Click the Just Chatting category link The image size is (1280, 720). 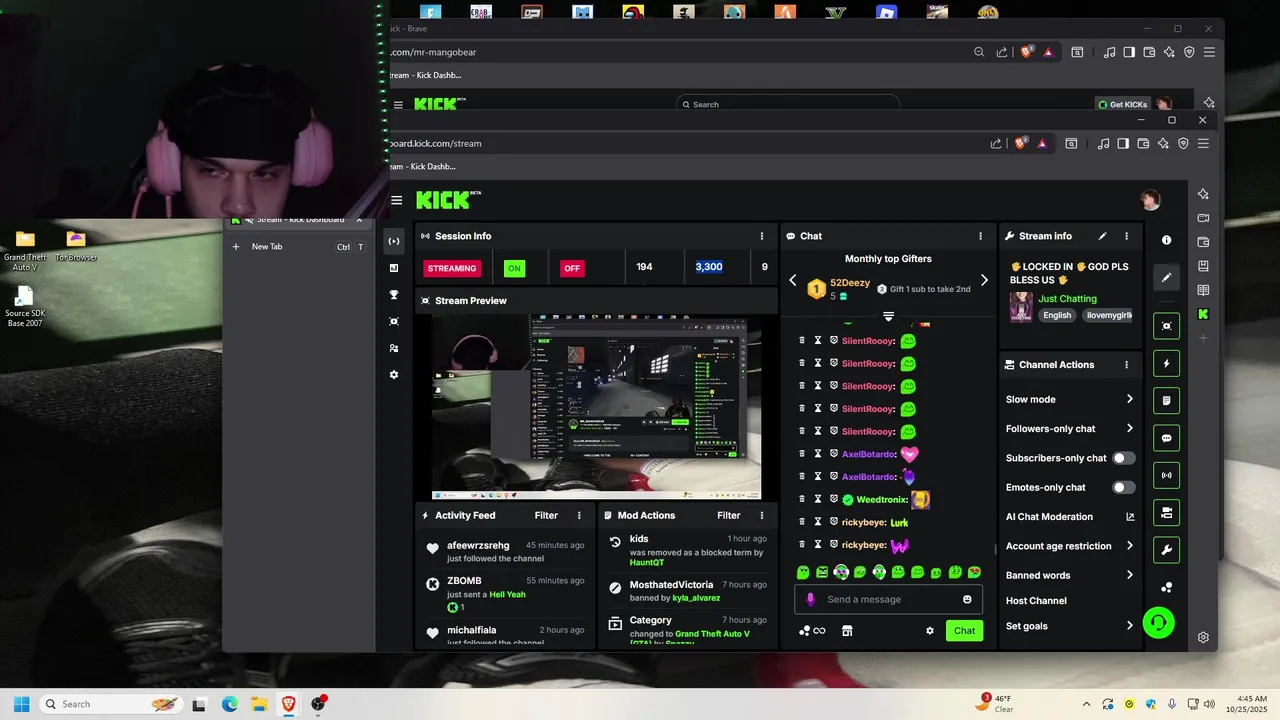click(1067, 298)
